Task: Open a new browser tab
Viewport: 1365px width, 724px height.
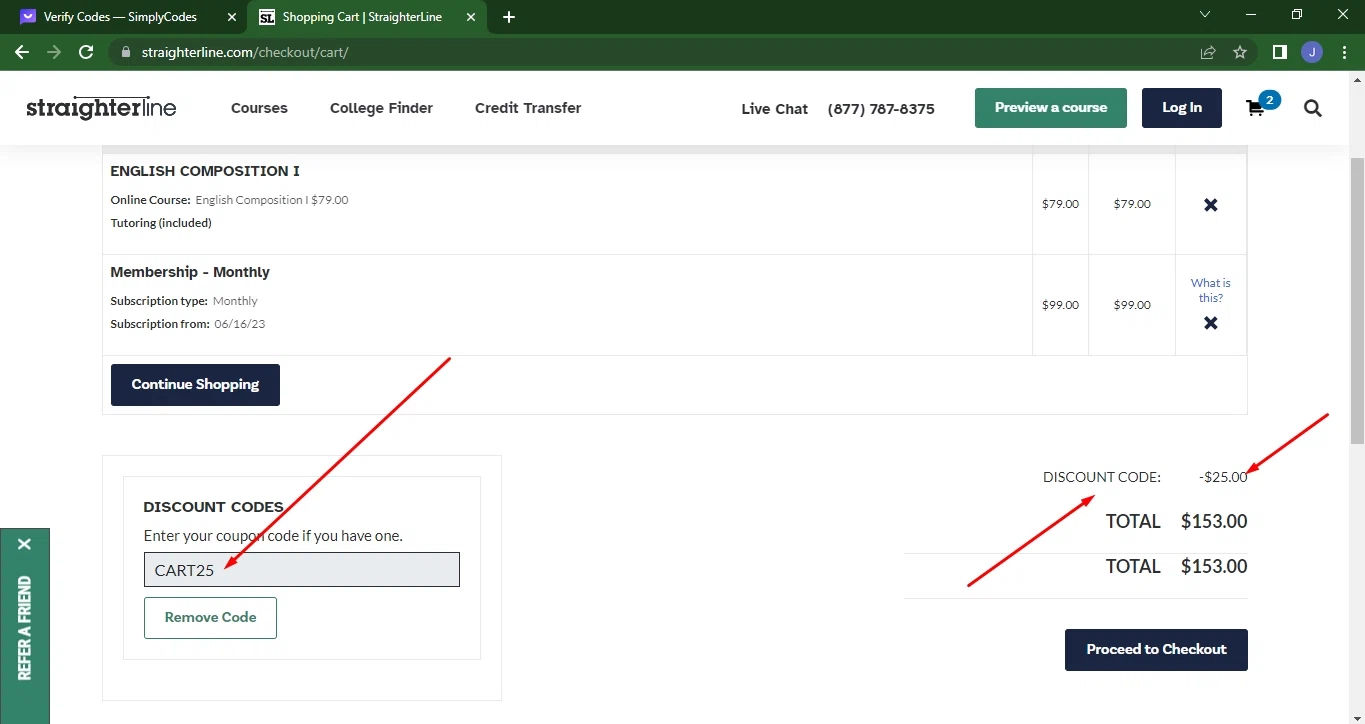Action: [509, 17]
